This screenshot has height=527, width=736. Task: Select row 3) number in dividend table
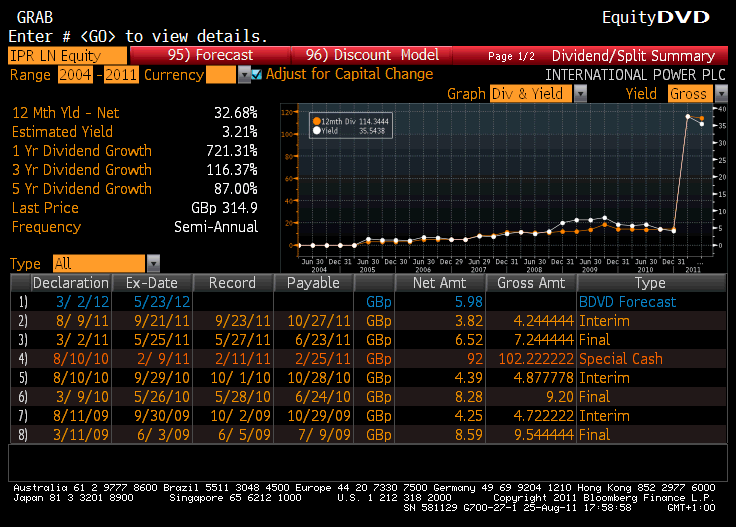point(23,340)
